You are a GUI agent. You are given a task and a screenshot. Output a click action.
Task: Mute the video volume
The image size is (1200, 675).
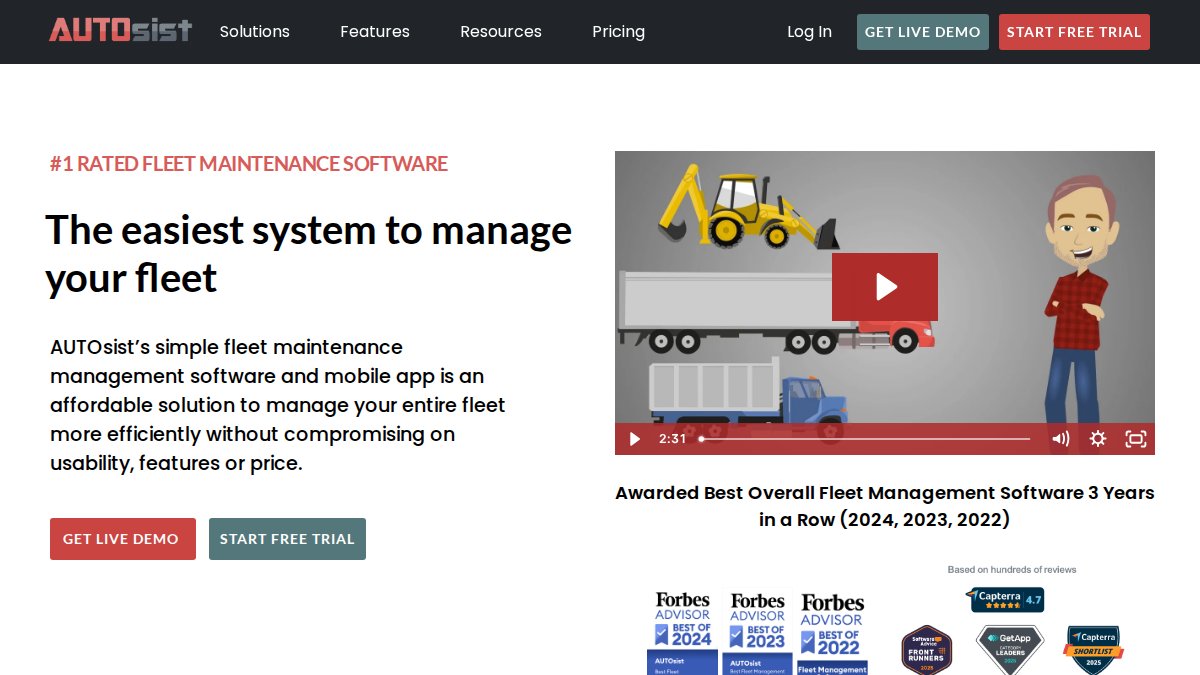click(x=1060, y=439)
